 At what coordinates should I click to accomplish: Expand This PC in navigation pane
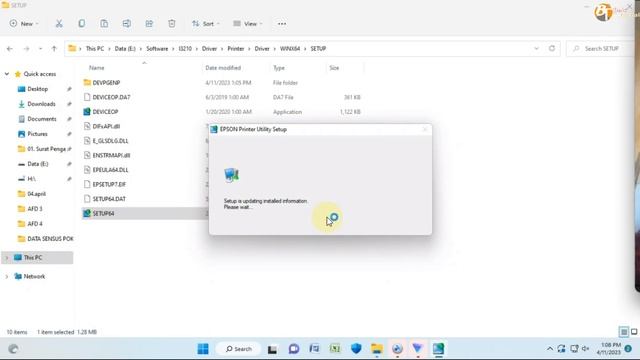pos(7,258)
